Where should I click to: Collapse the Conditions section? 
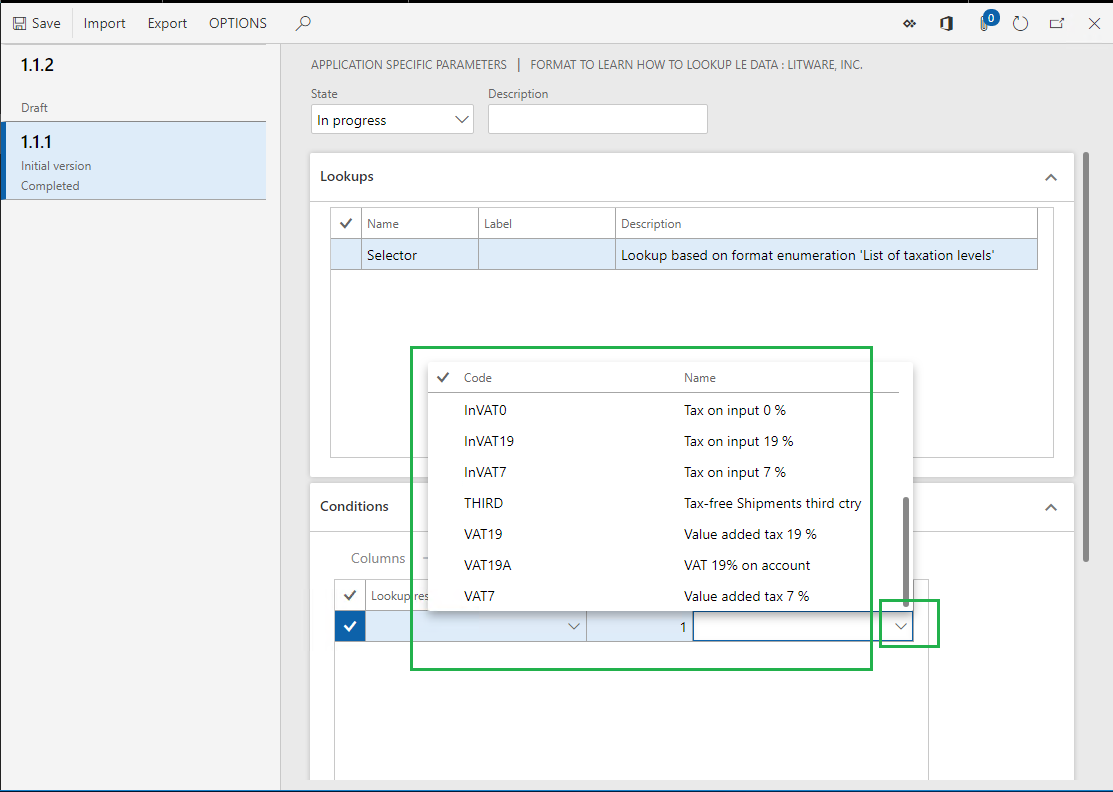click(x=1051, y=507)
